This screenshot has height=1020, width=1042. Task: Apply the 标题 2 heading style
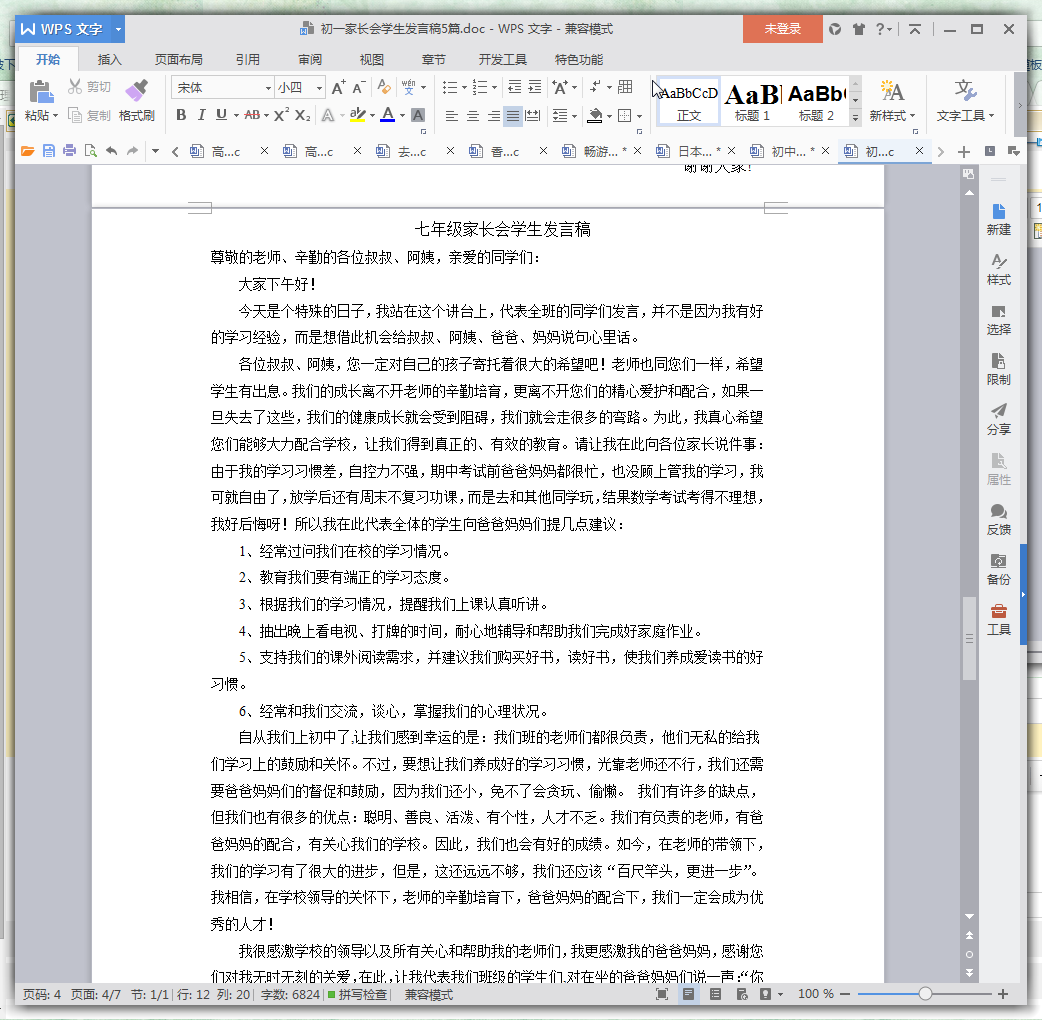click(816, 101)
